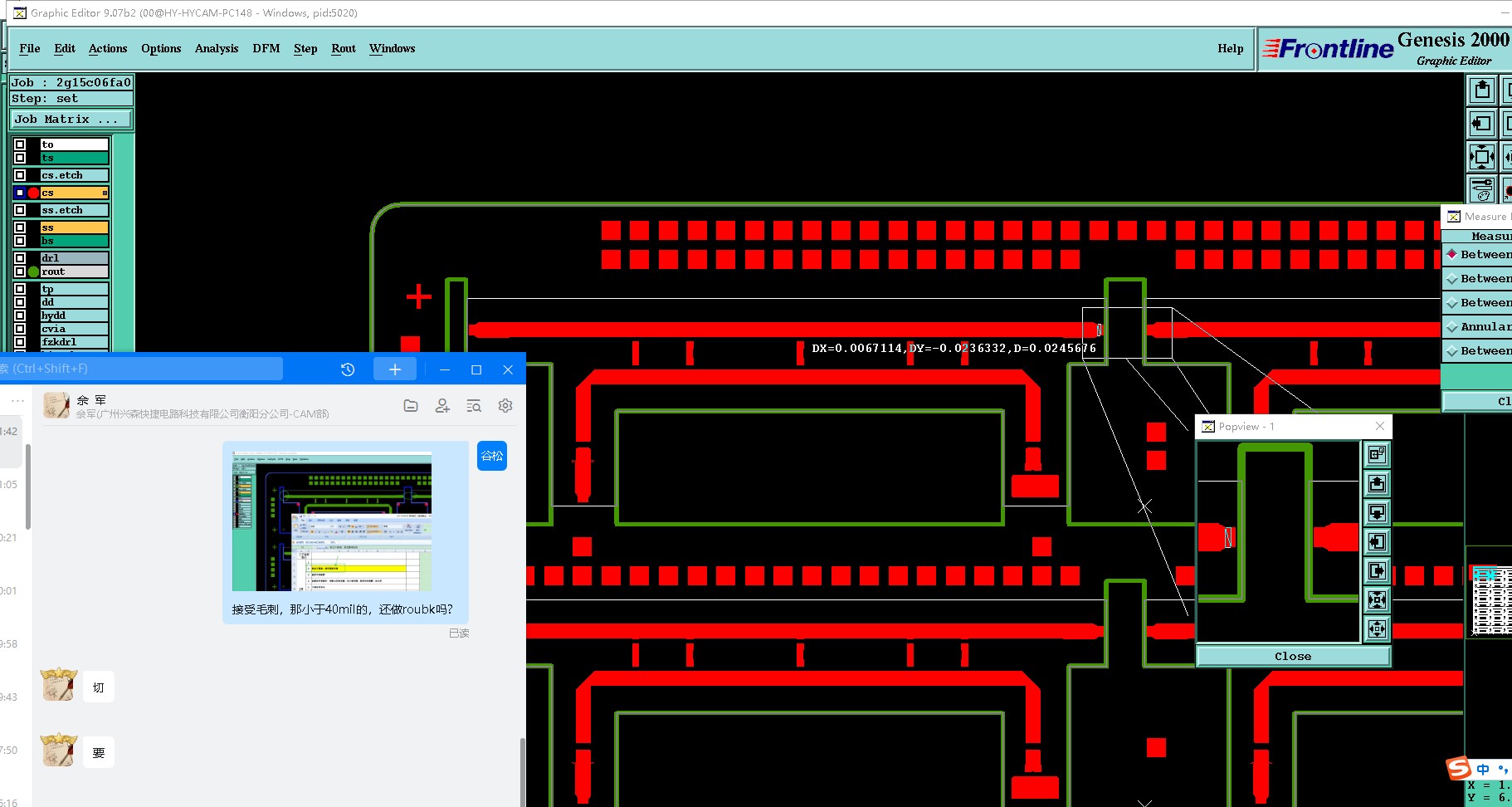Click chat message bubble 要
Viewport: 1512px width, 807px height.
pos(99,753)
